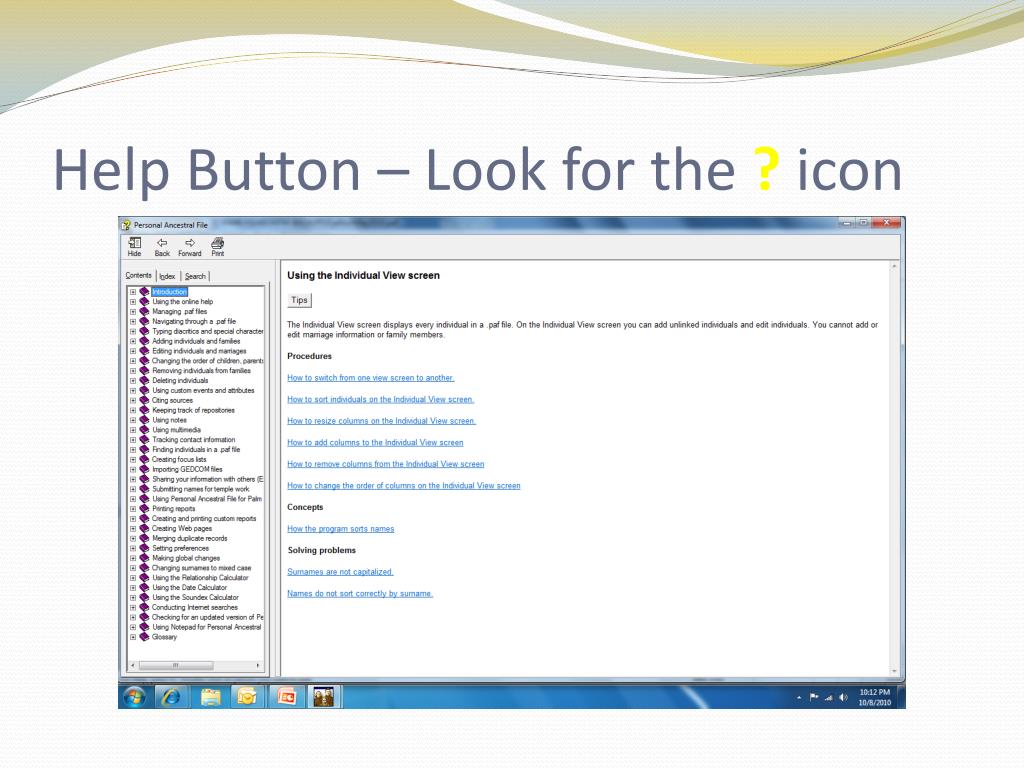Click the book icon beside Using the online help
The width and height of the screenshot is (1024, 768).
tap(144, 302)
